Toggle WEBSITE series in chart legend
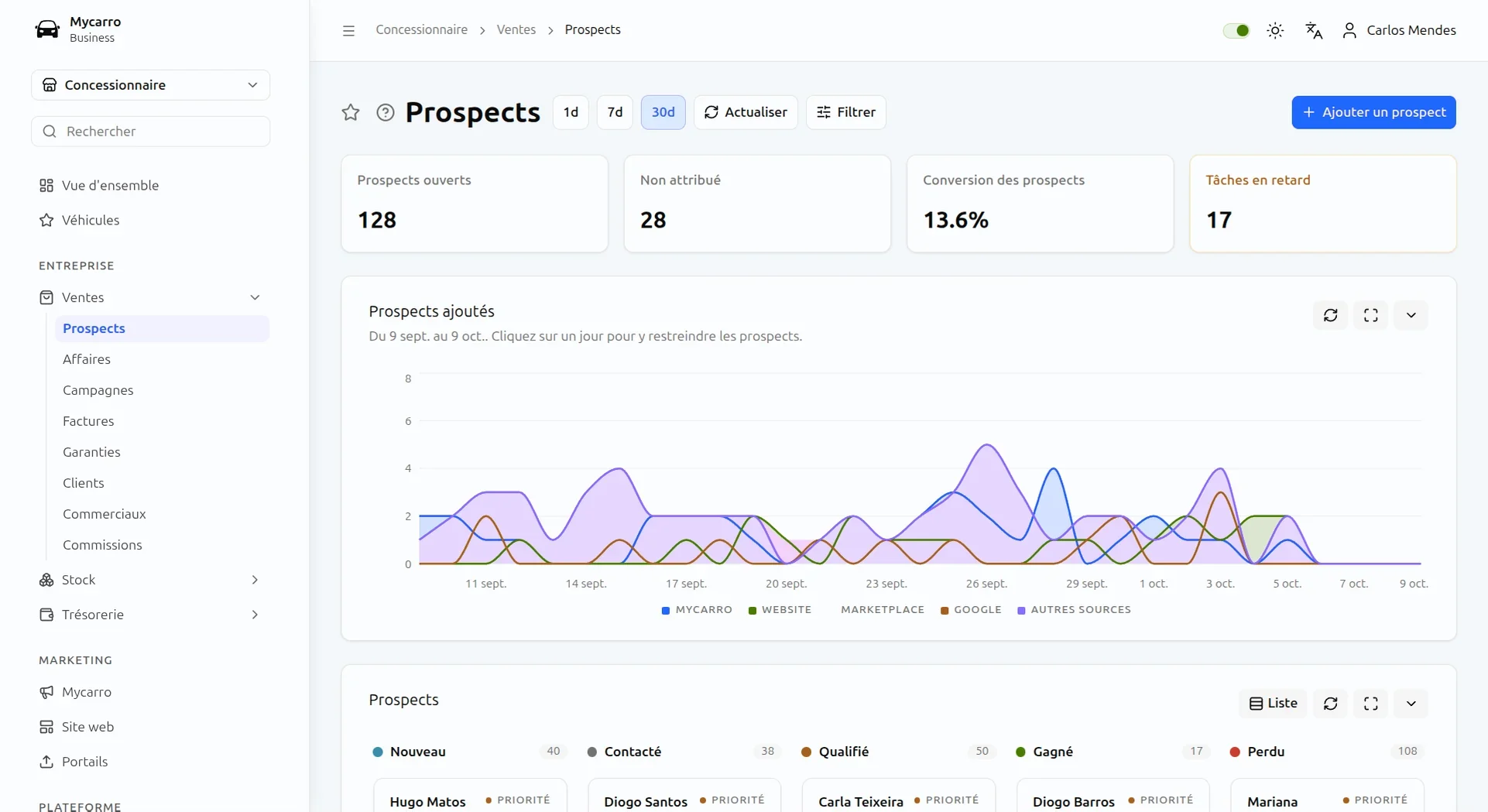This screenshot has height=812, width=1488. coord(780,610)
